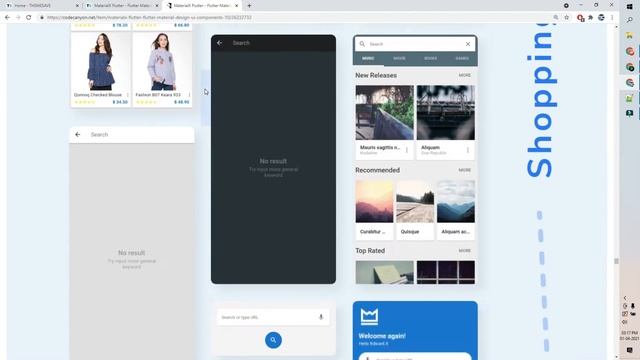Select the MOVIE tab
This screenshot has width=640, height=360.
coord(399,58)
